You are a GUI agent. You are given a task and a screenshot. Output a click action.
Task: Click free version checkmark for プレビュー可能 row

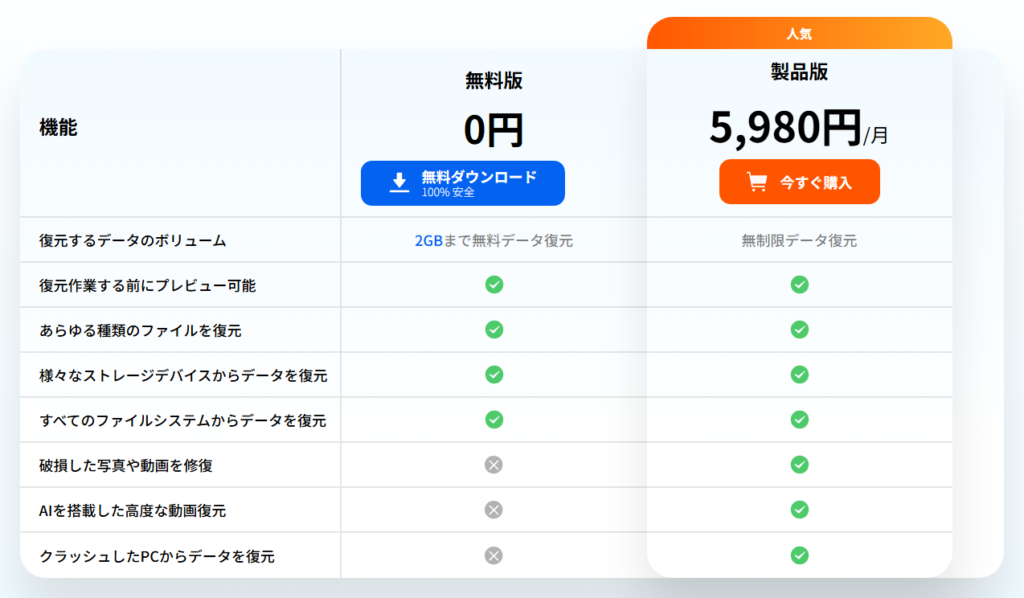coord(494,285)
